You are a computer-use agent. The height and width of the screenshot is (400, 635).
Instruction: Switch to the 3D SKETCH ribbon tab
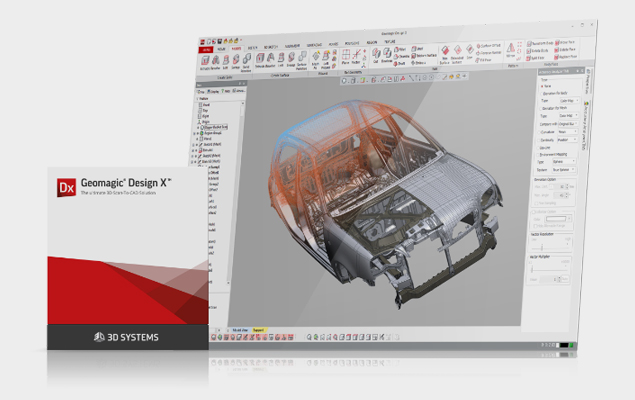(x=271, y=47)
